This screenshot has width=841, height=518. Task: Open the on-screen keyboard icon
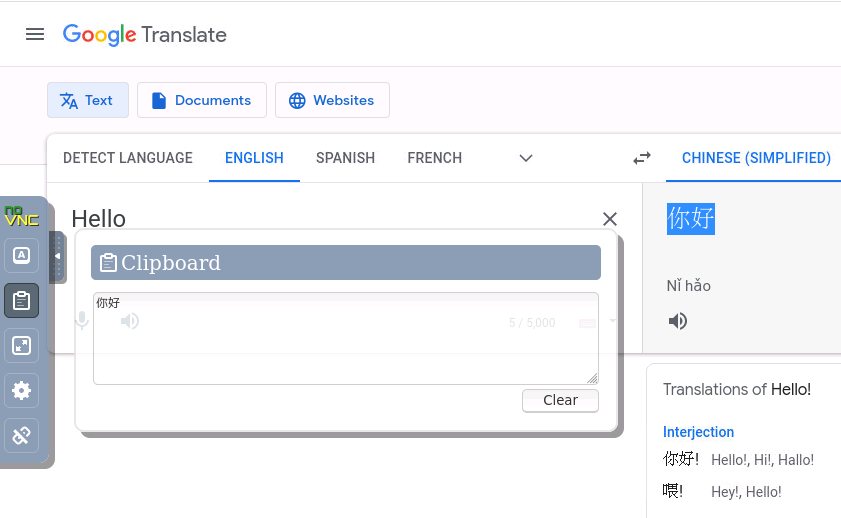[x=587, y=323]
